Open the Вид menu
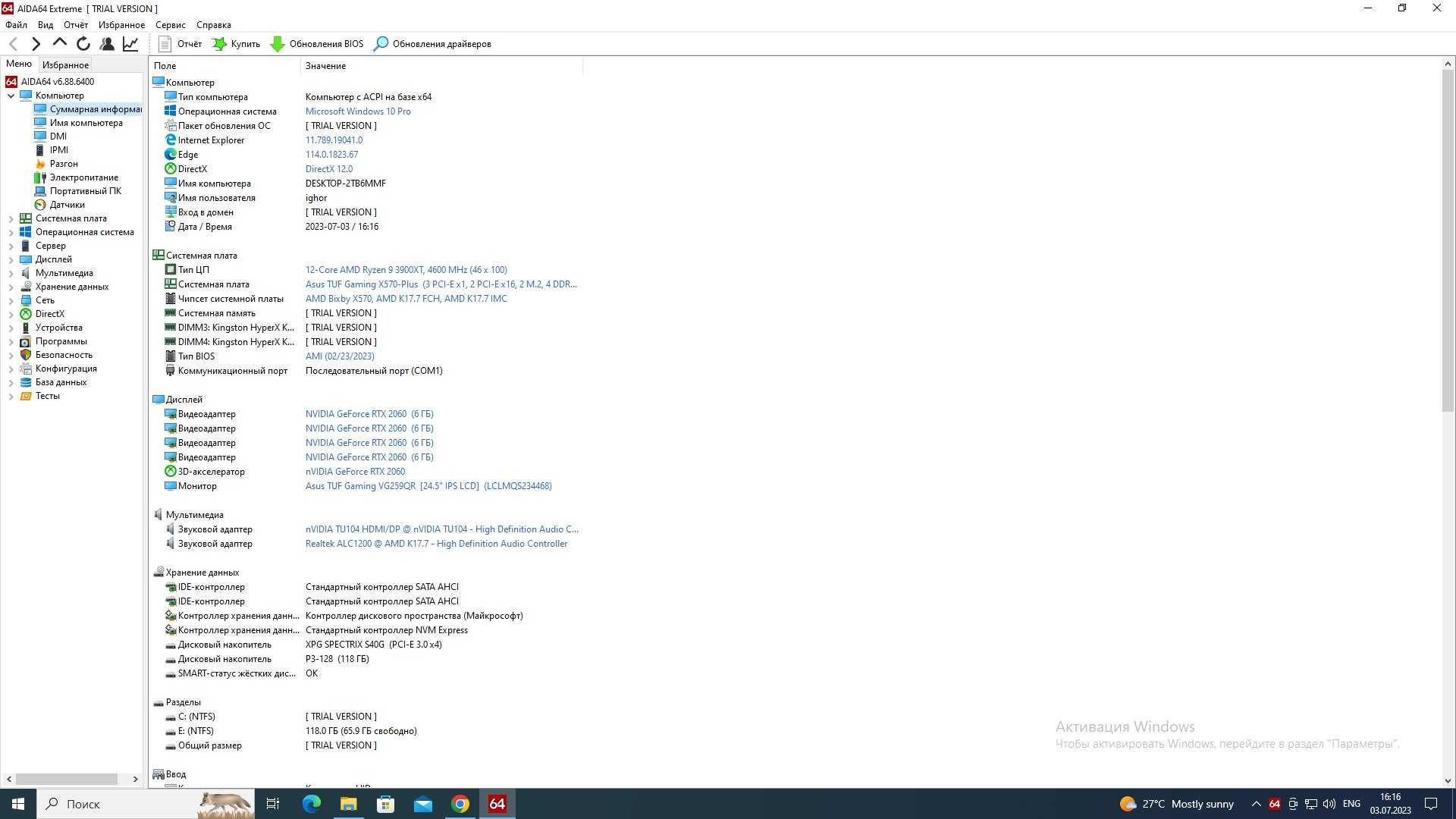 point(45,25)
